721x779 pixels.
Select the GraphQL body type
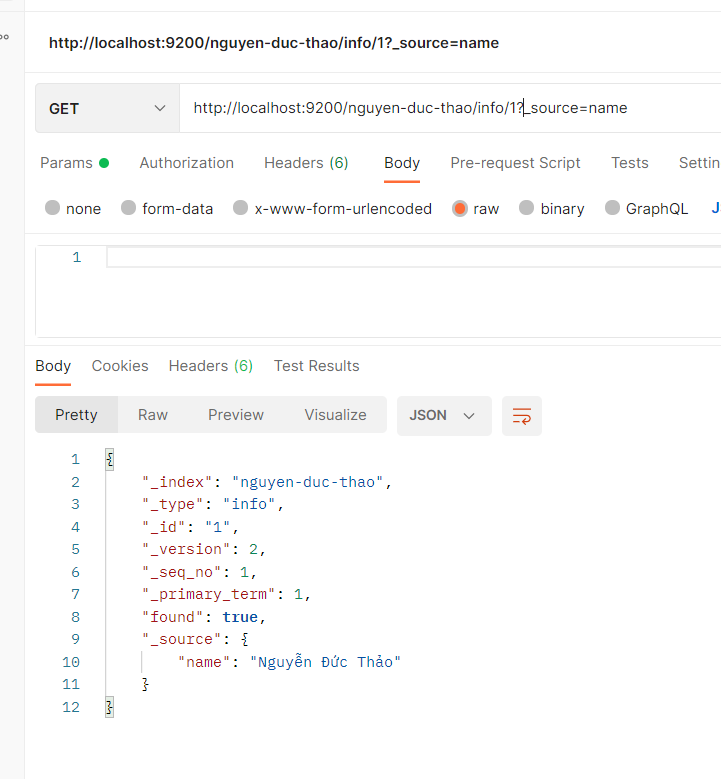(646, 209)
